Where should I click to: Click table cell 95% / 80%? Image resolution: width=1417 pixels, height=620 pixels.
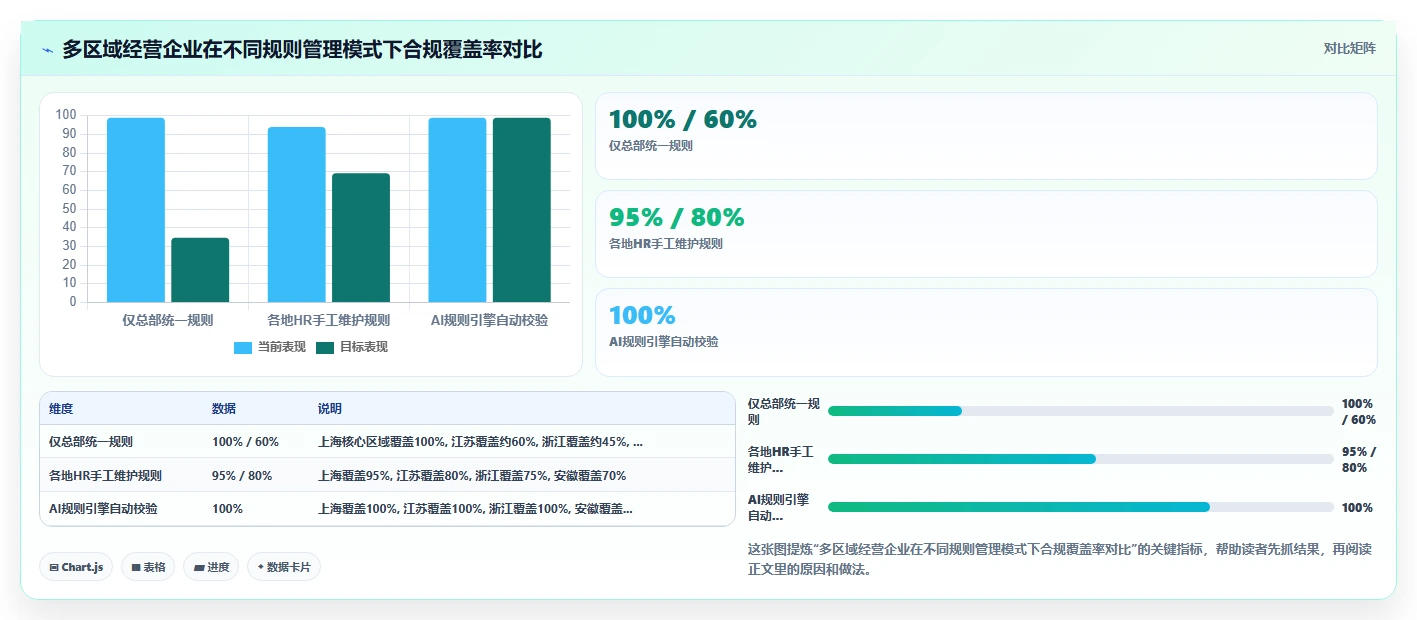click(x=255, y=475)
